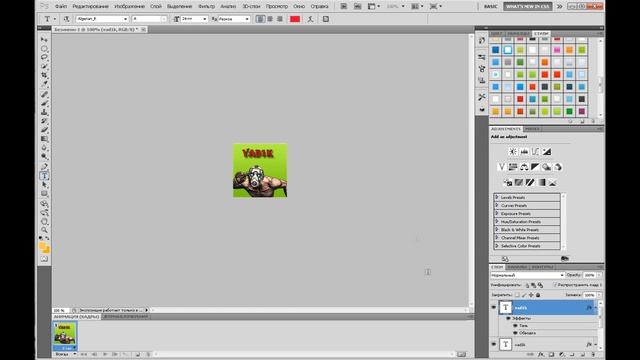The height and width of the screenshot is (360, 640).
Task: Click the layer opacity field
Action: [x=589, y=275]
